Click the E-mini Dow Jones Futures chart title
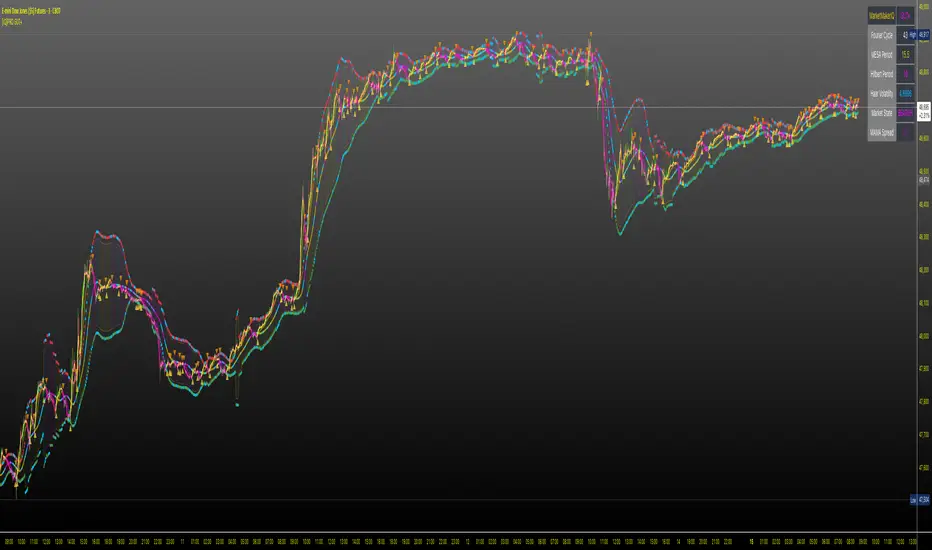The image size is (932, 550). tap(31, 11)
